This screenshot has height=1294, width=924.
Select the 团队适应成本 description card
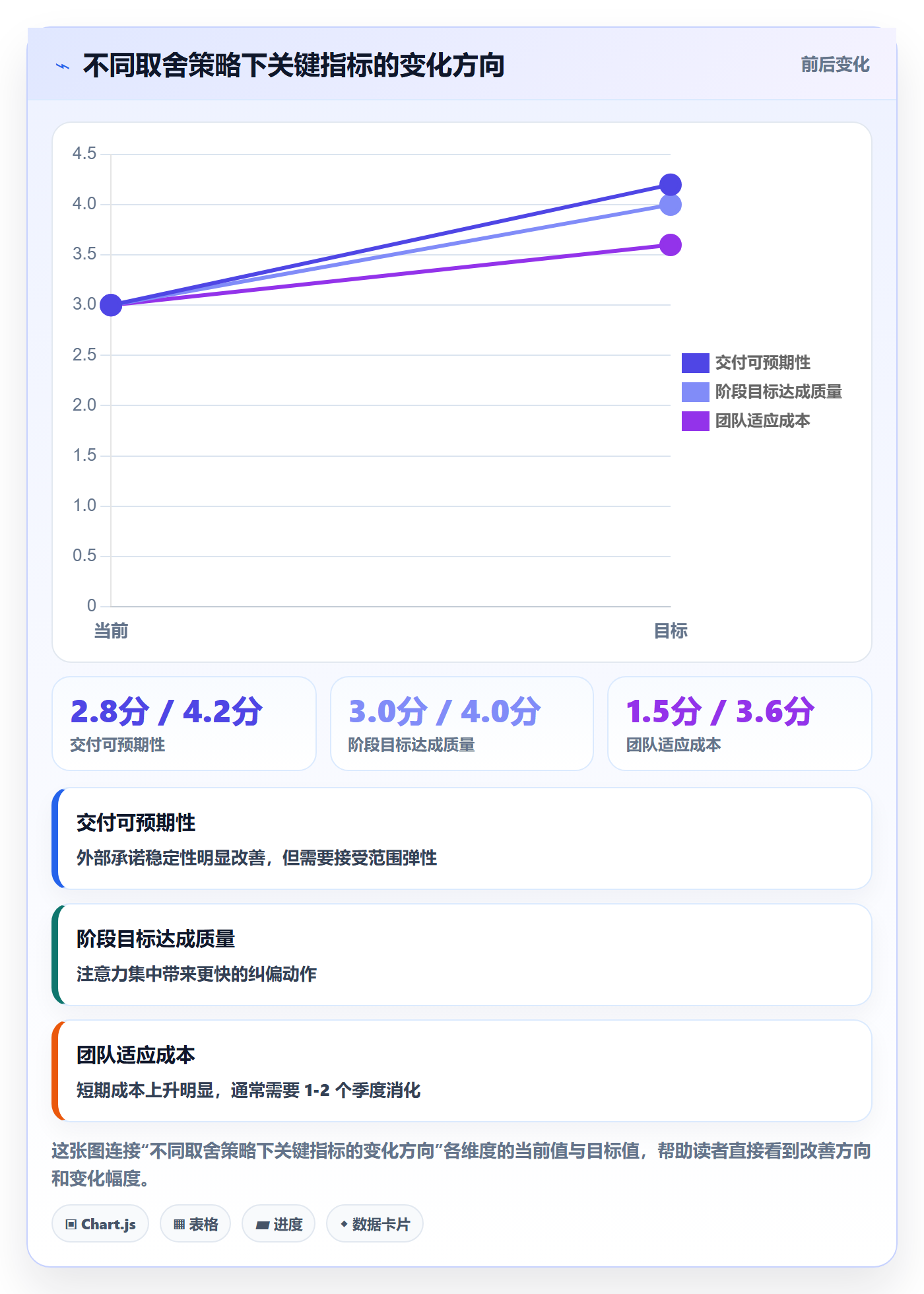pos(462,1071)
